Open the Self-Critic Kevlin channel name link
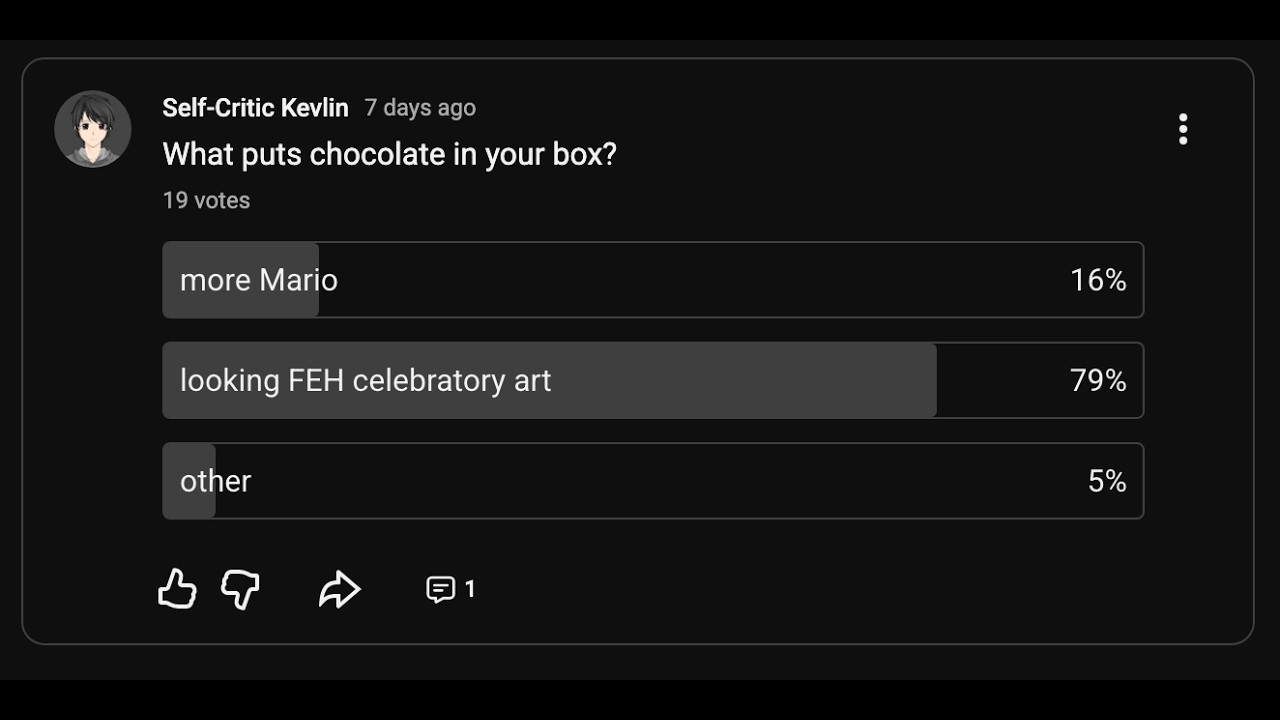 [255, 108]
